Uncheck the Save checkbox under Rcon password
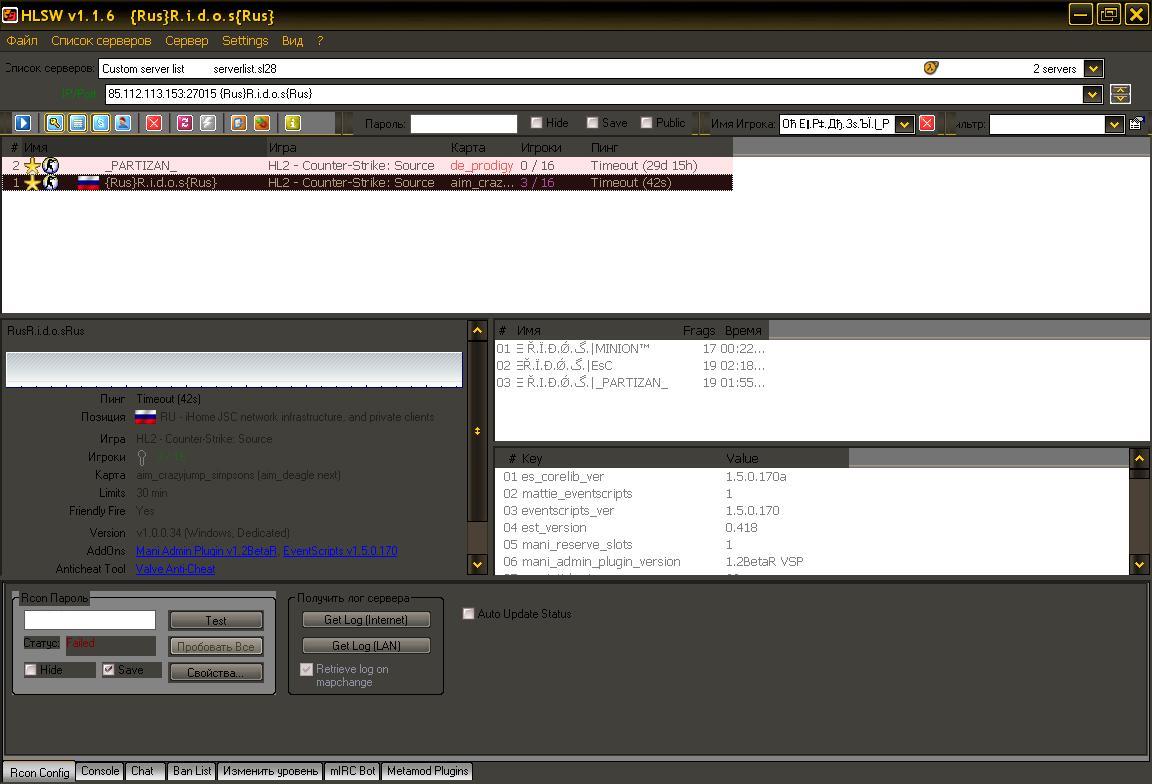 point(108,670)
